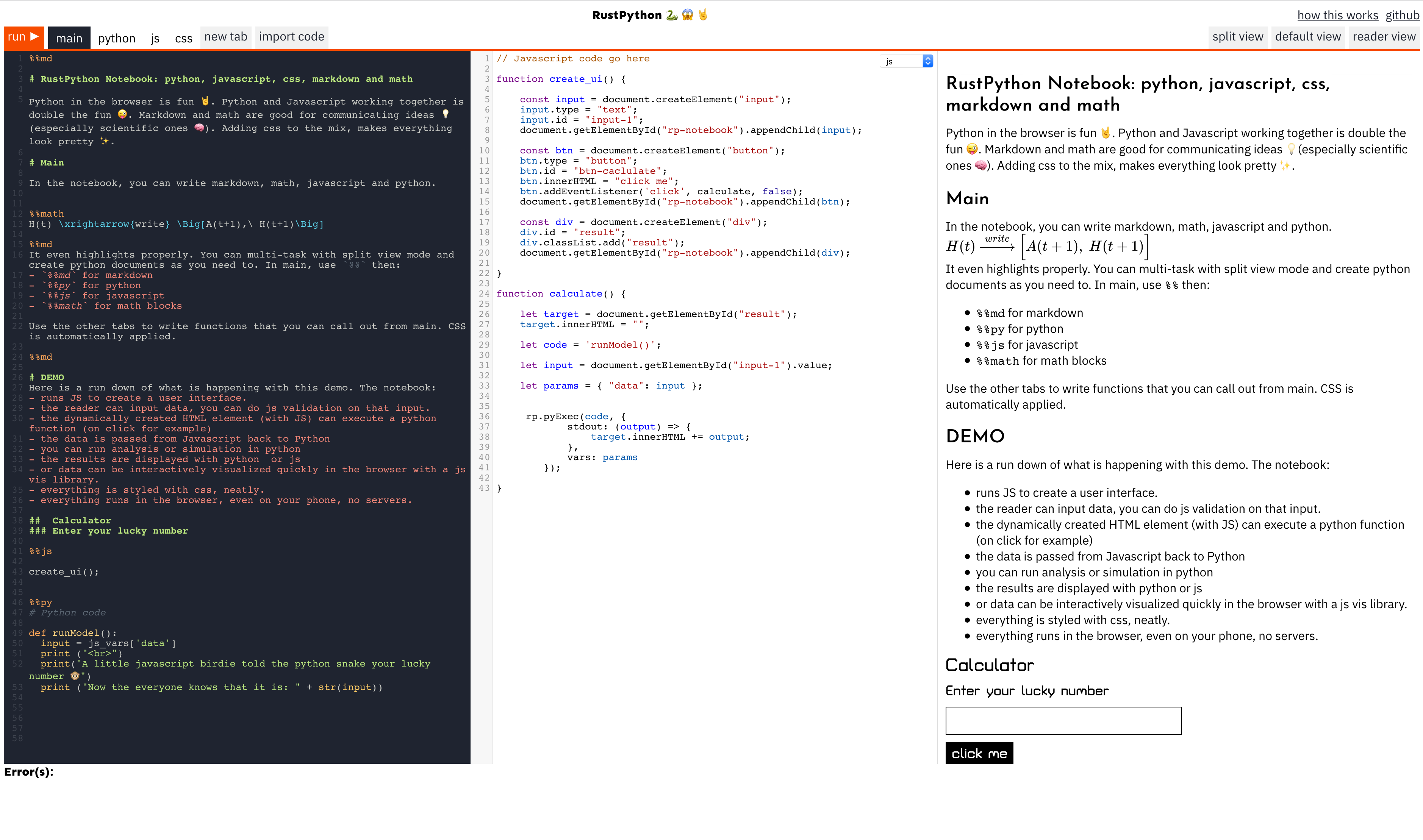Switch to reader view
Image resolution: width=1423 pixels, height=840 pixels.
pos(1383,37)
